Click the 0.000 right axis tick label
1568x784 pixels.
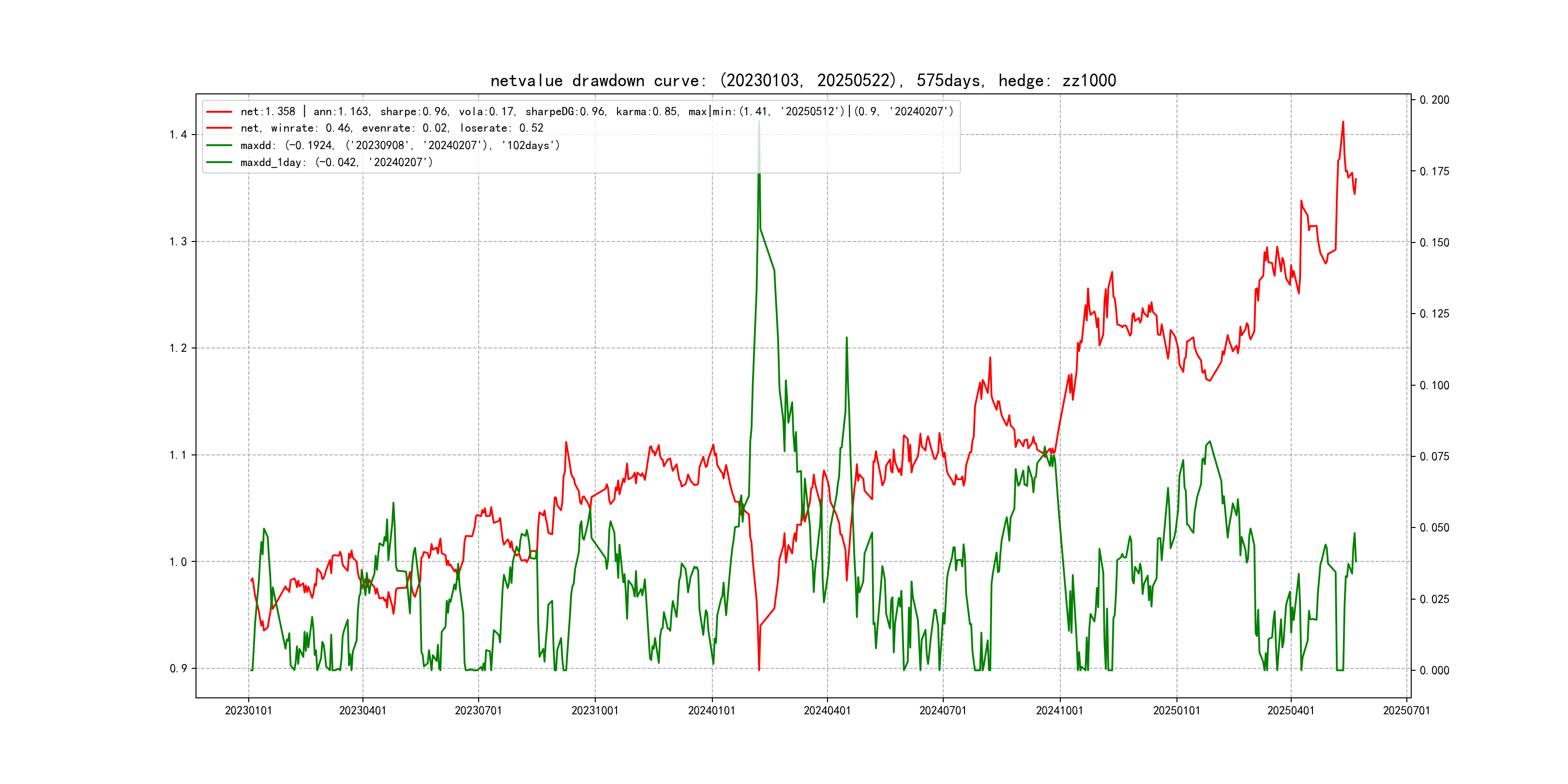[1434, 670]
